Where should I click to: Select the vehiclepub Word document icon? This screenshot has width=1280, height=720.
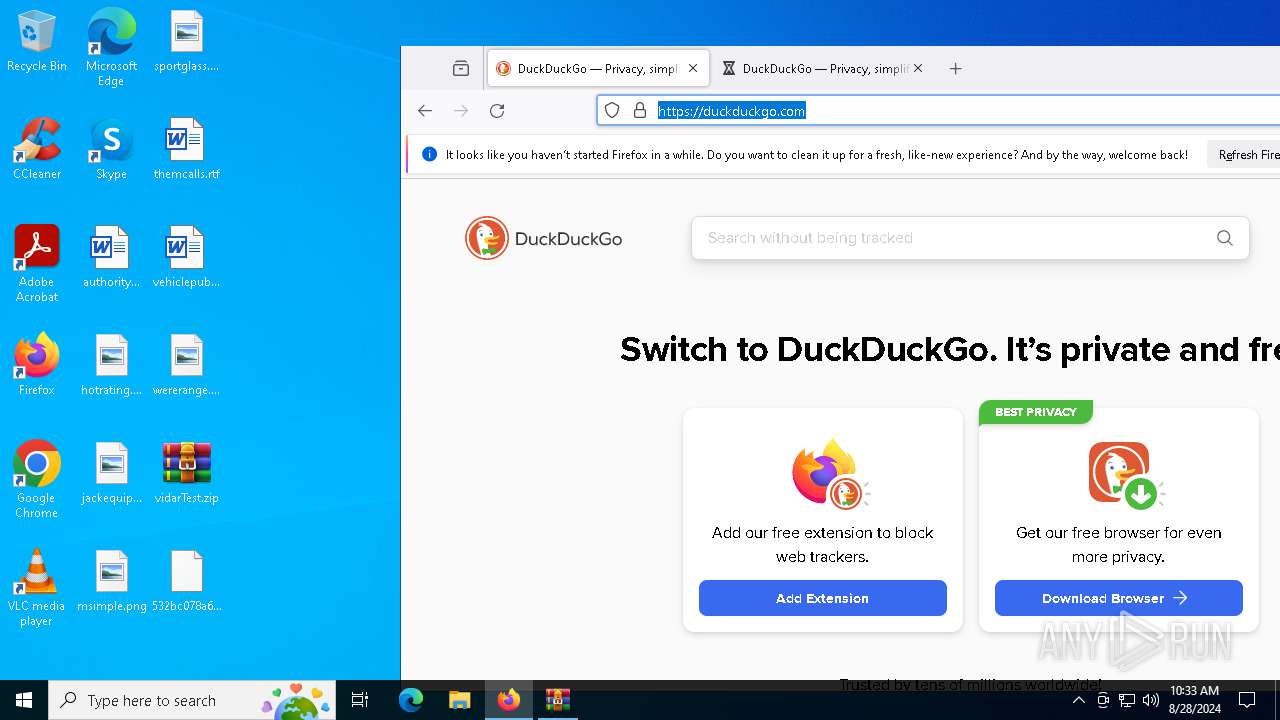point(186,258)
